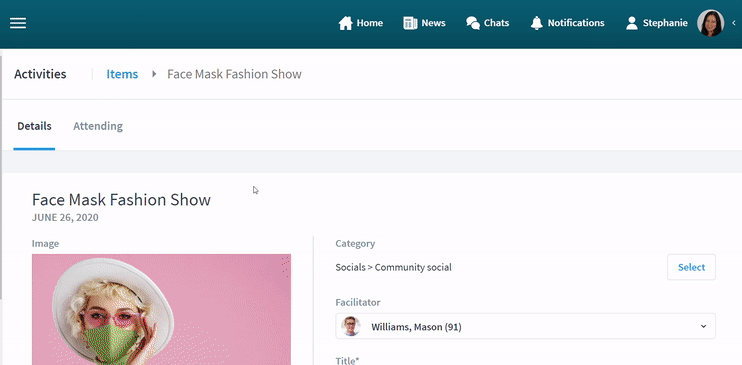Image resolution: width=742 pixels, height=365 pixels.
Task: Click the Items breadcrumb link
Action: click(x=122, y=74)
